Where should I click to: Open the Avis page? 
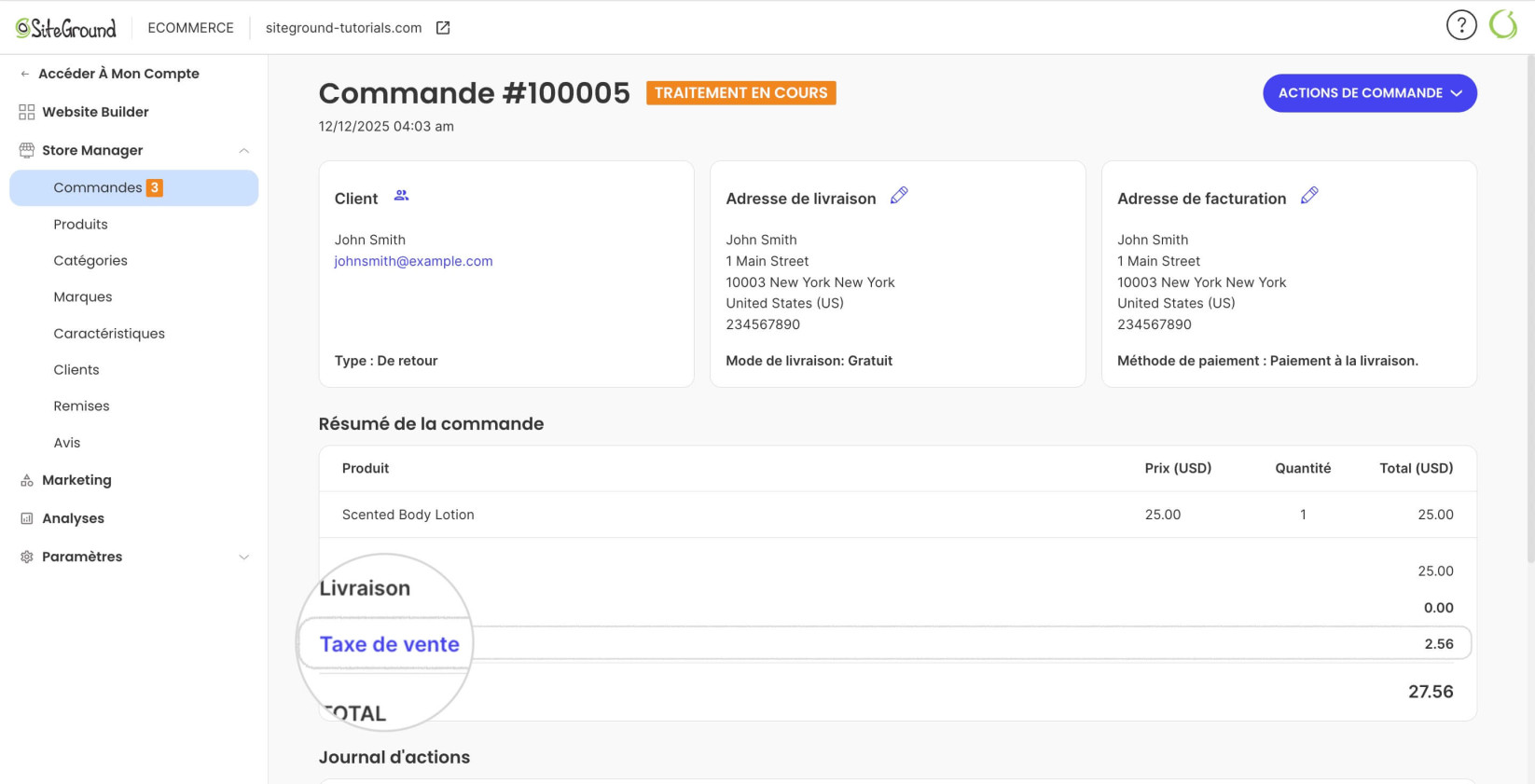[67, 443]
